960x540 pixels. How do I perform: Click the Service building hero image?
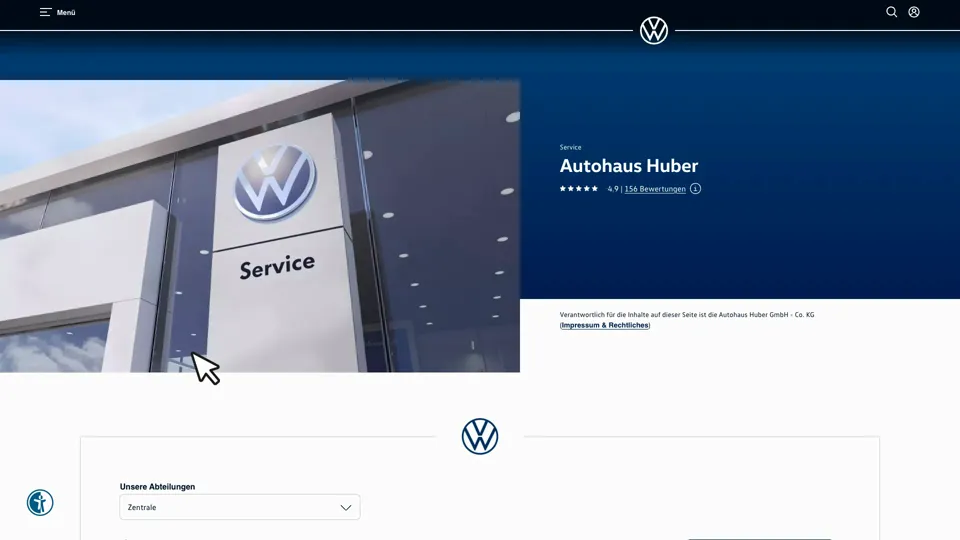pos(260,226)
